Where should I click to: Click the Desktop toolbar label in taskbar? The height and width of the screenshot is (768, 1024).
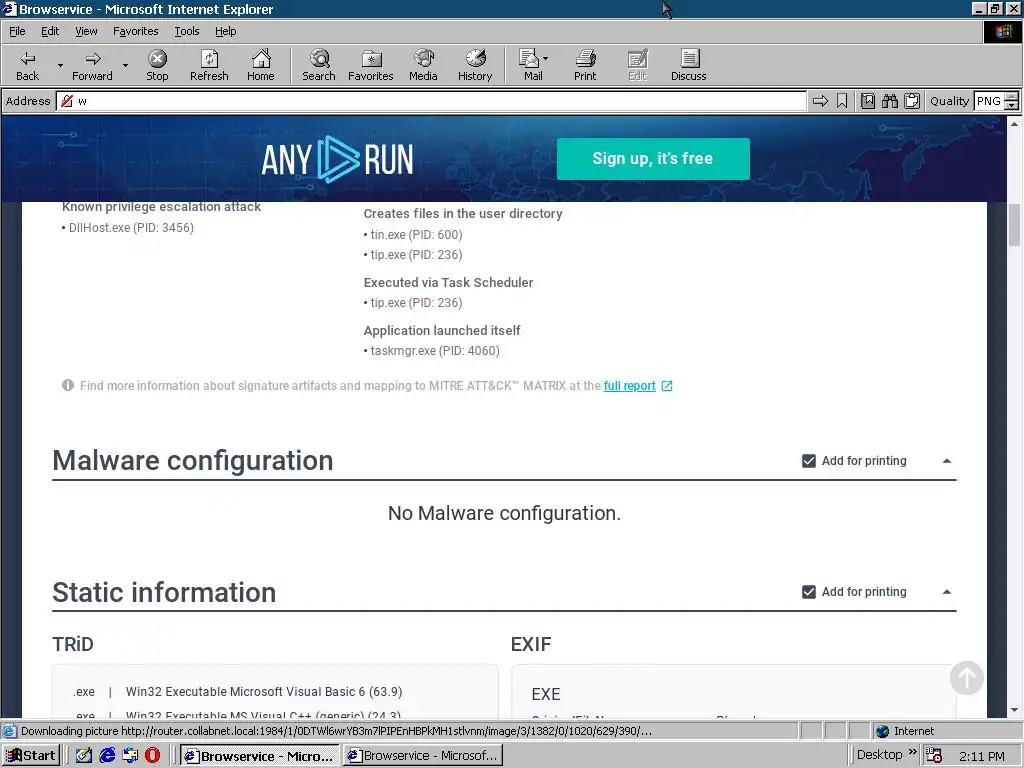(879, 754)
